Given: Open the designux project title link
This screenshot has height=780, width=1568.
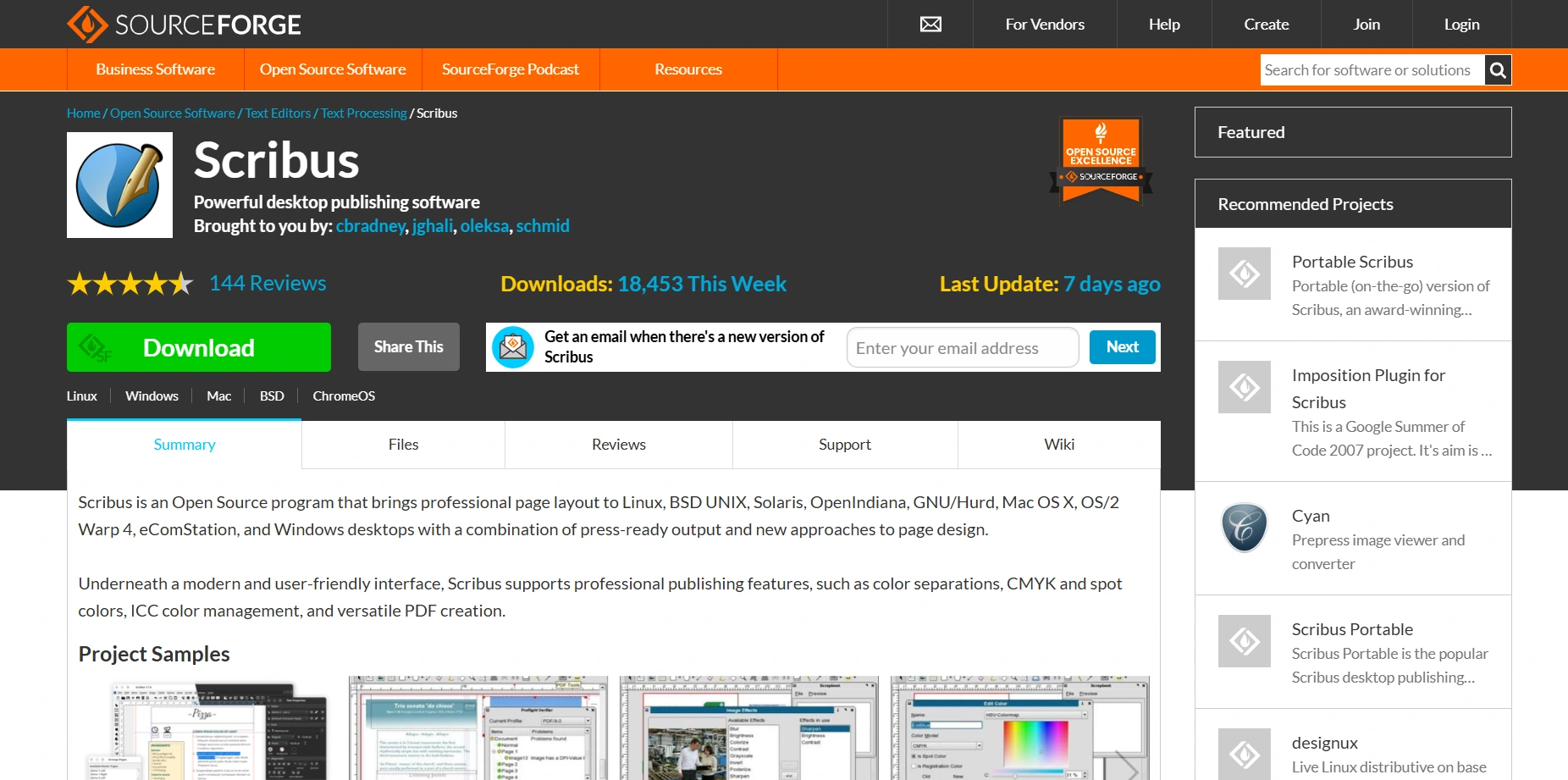Looking at the screenshot, I should tap(1325, 743).
